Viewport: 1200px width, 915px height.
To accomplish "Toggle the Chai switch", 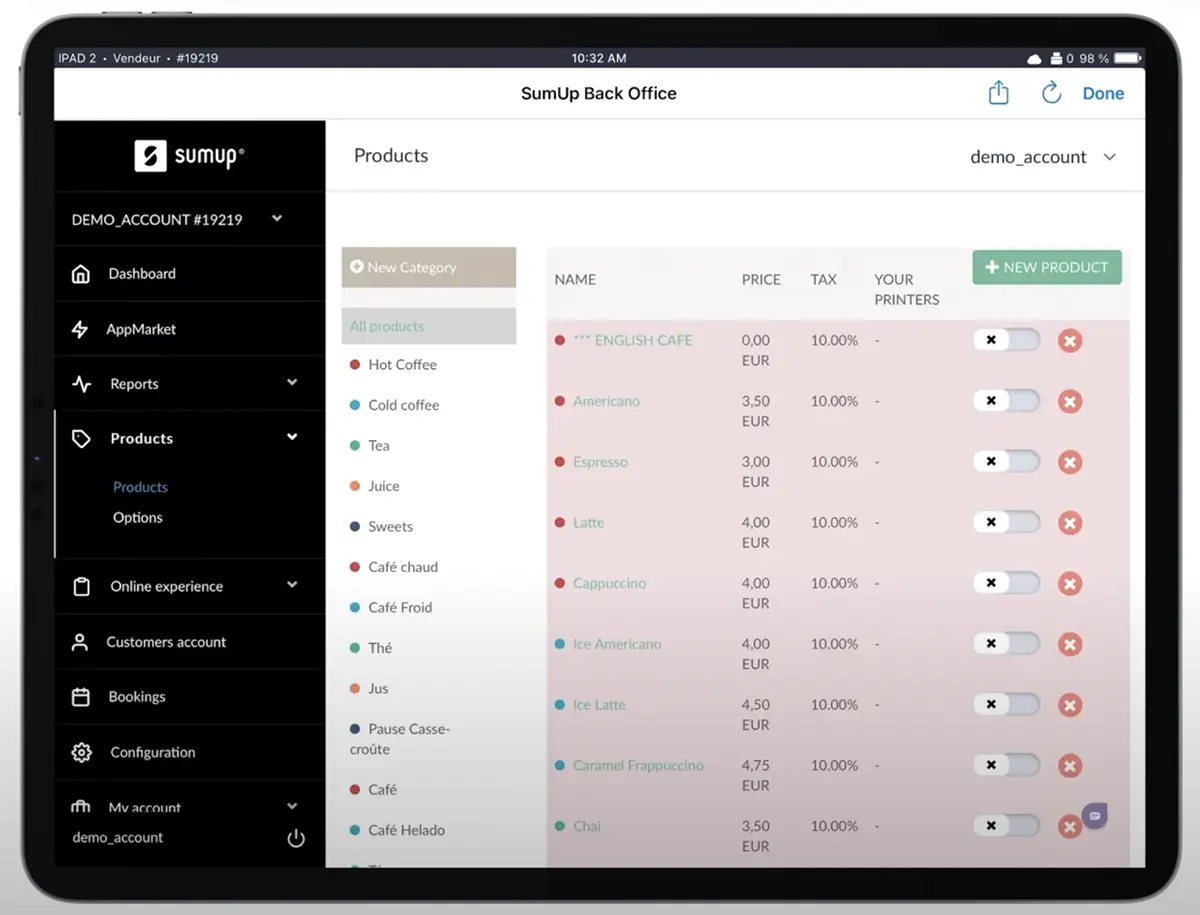I will [1006, 826].
